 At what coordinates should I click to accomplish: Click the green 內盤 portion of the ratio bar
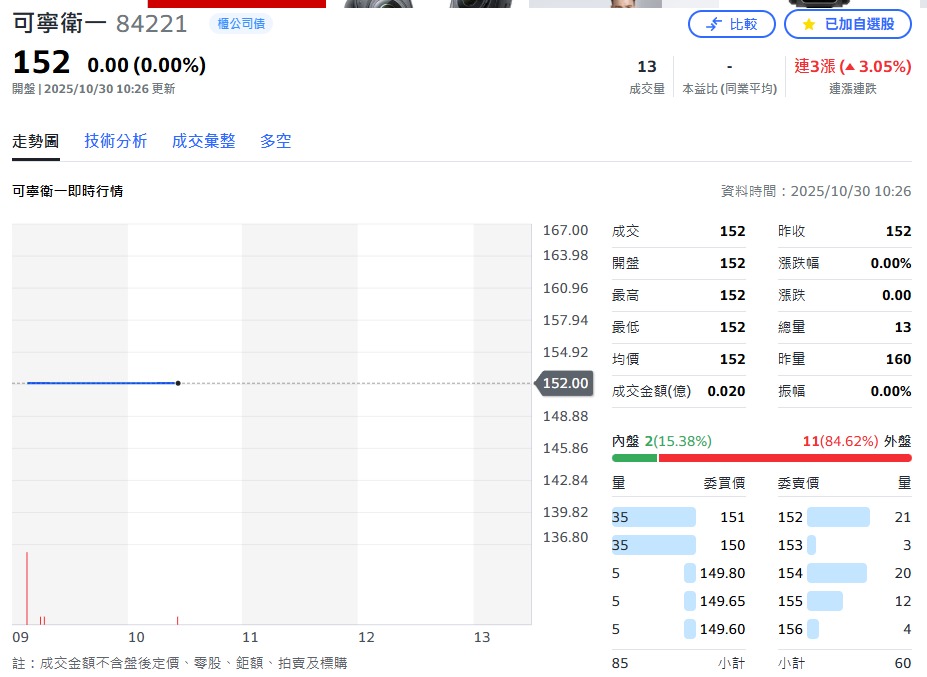tap(634, 458)
